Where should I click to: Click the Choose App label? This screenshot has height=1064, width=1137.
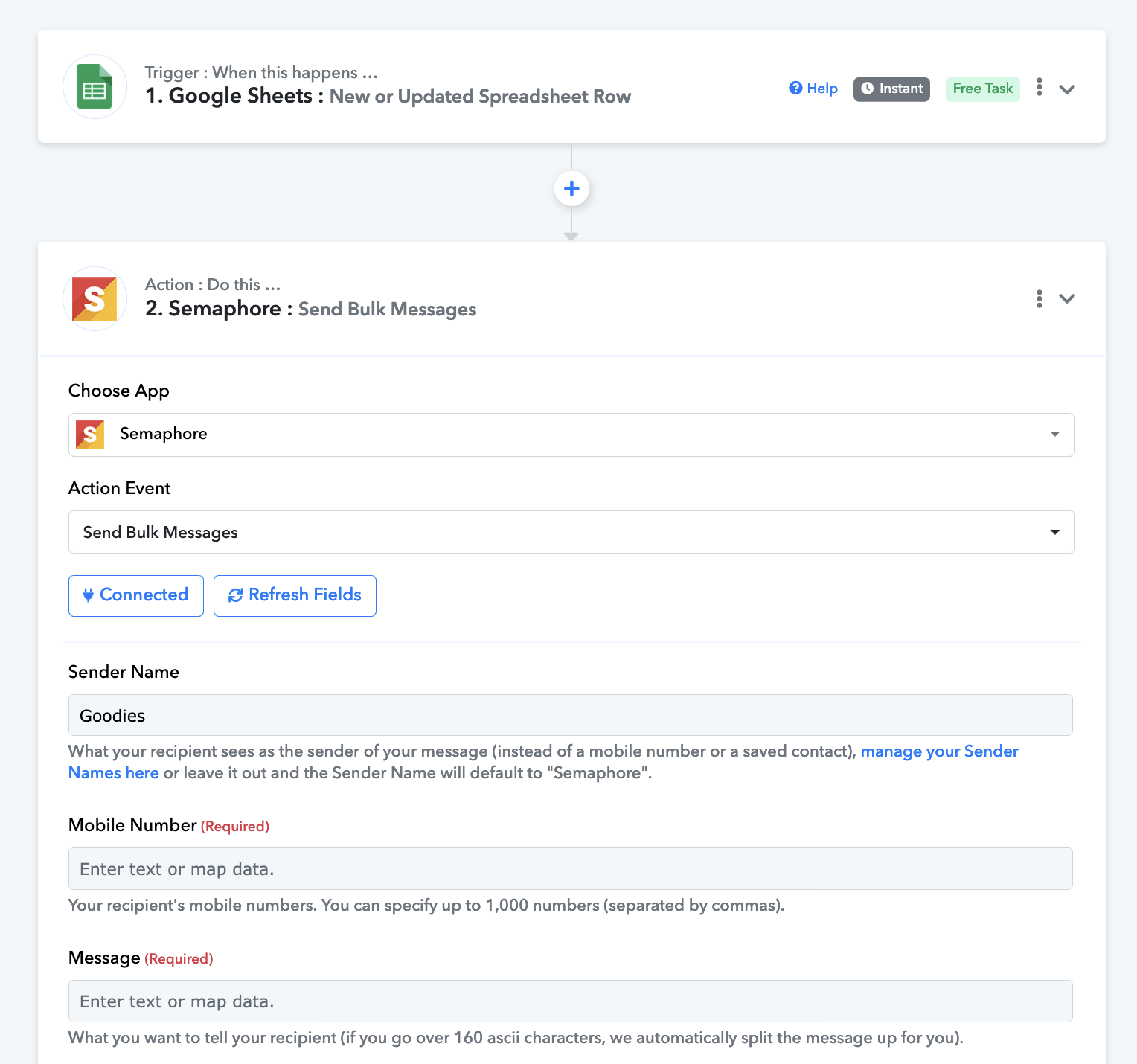click(x=119, y=391)
